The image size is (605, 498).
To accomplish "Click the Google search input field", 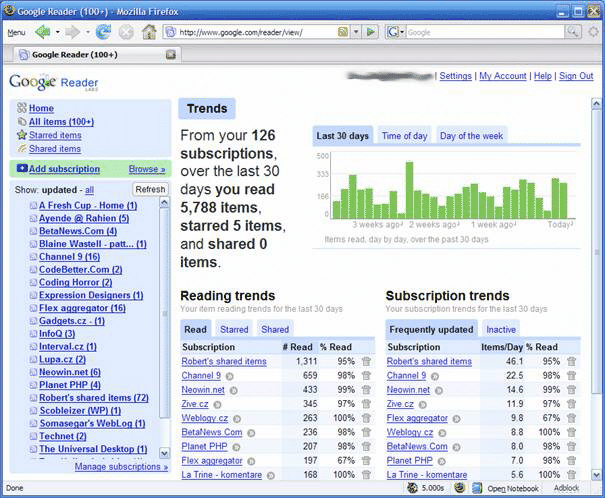I will click(x=485, y=32).
